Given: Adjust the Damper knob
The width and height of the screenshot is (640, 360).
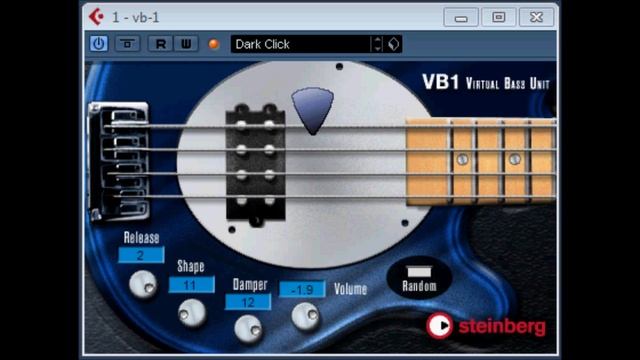Looking at the screenshot, I should 248,329.
